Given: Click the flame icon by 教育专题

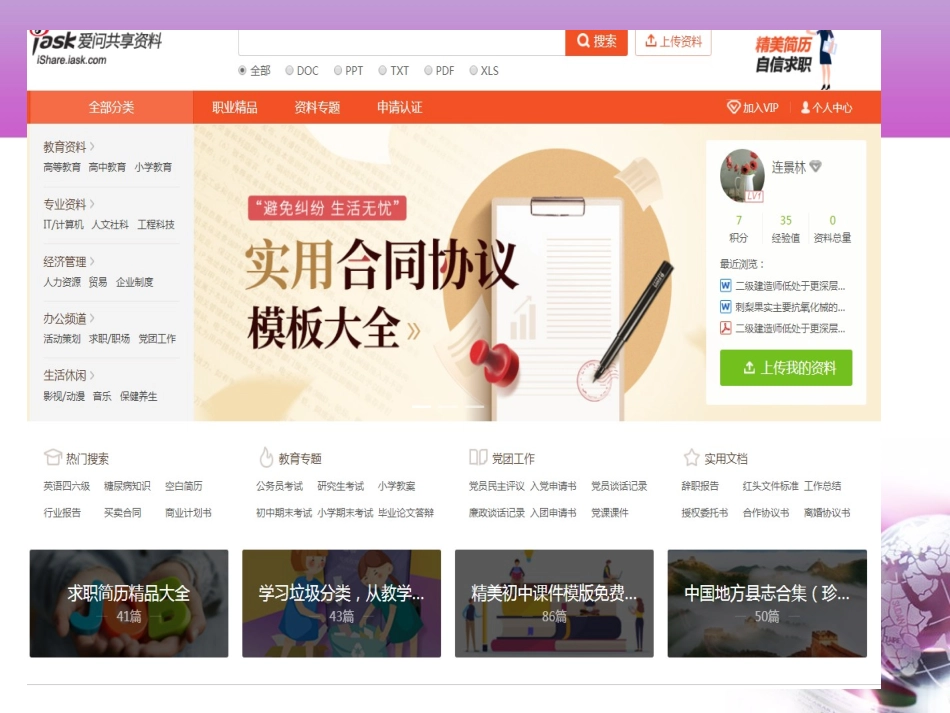Looking at the screenshot, I should 266,457.
